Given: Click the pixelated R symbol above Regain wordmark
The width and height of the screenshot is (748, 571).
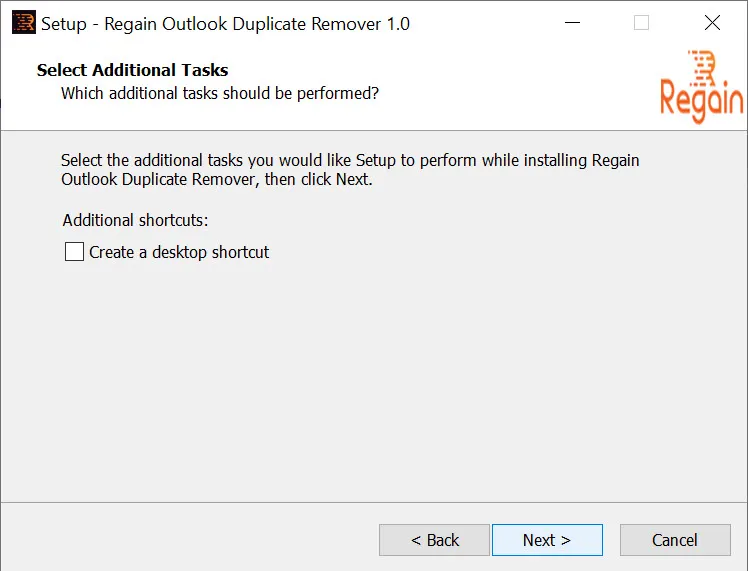Looking at the screenshot, I should 701,67.
